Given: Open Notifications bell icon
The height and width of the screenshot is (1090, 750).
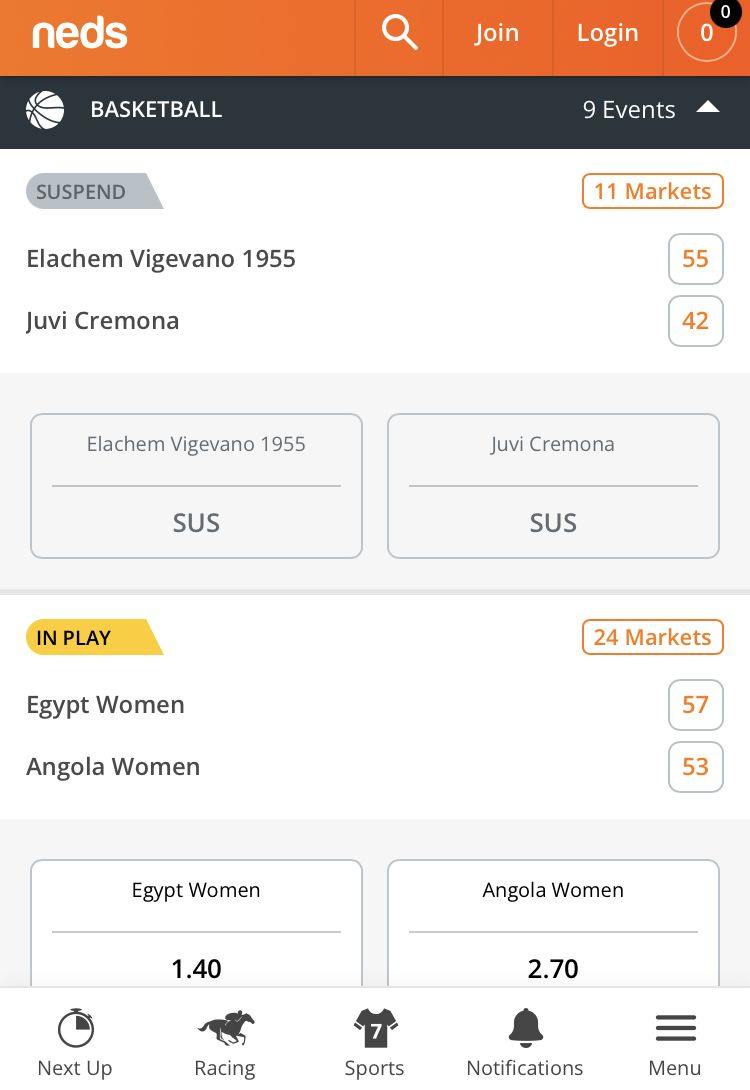Looking at the screenshot, I should pos(525,1030).
